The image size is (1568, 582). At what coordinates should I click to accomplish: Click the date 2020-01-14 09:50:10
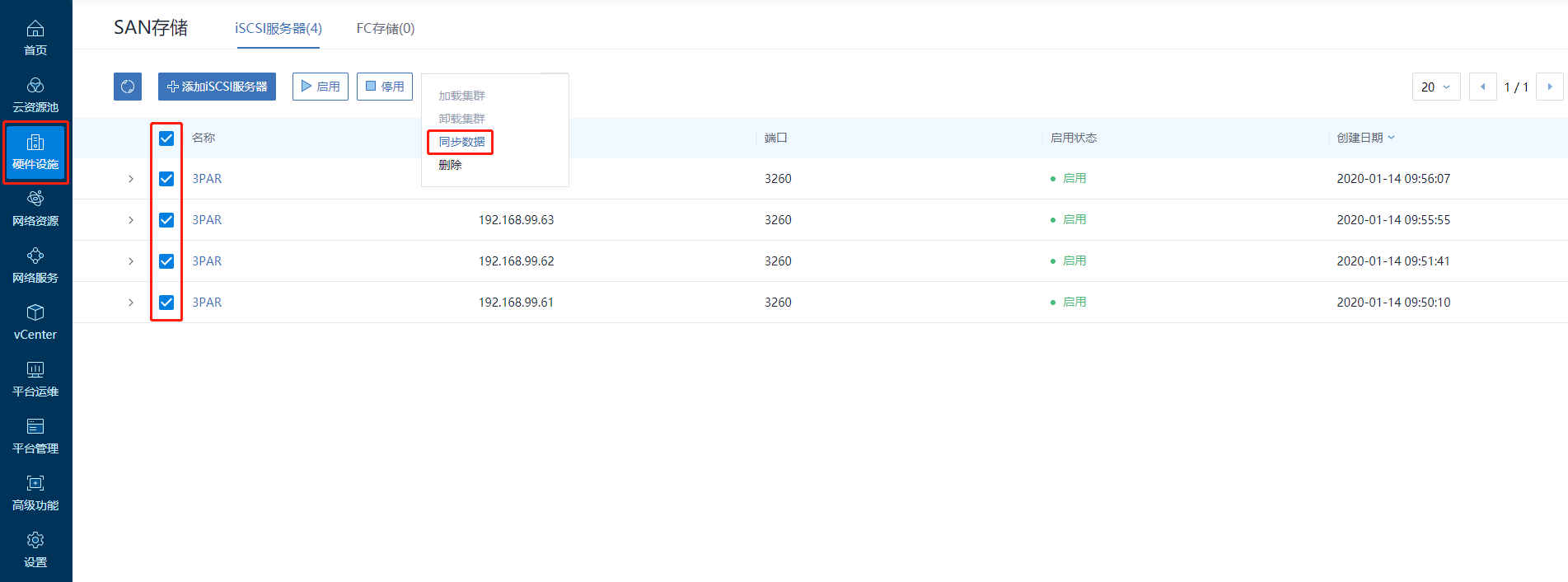(x=1393, y=303)
